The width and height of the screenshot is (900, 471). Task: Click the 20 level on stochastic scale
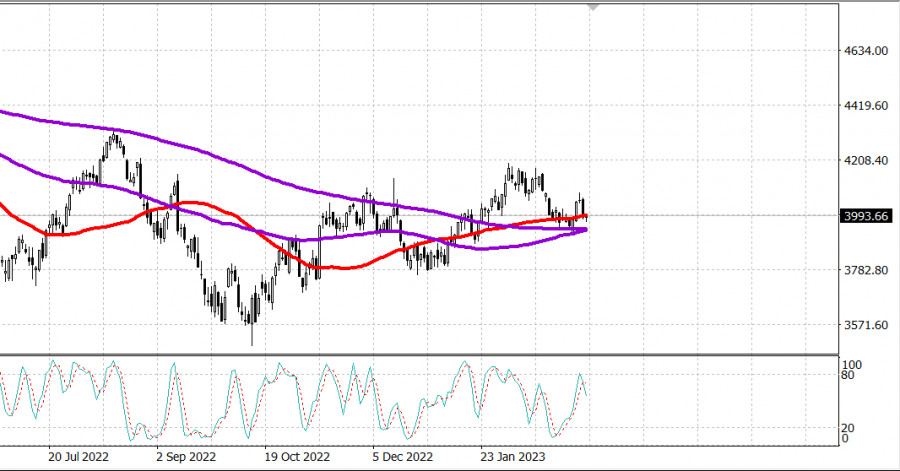click(846, 427)
